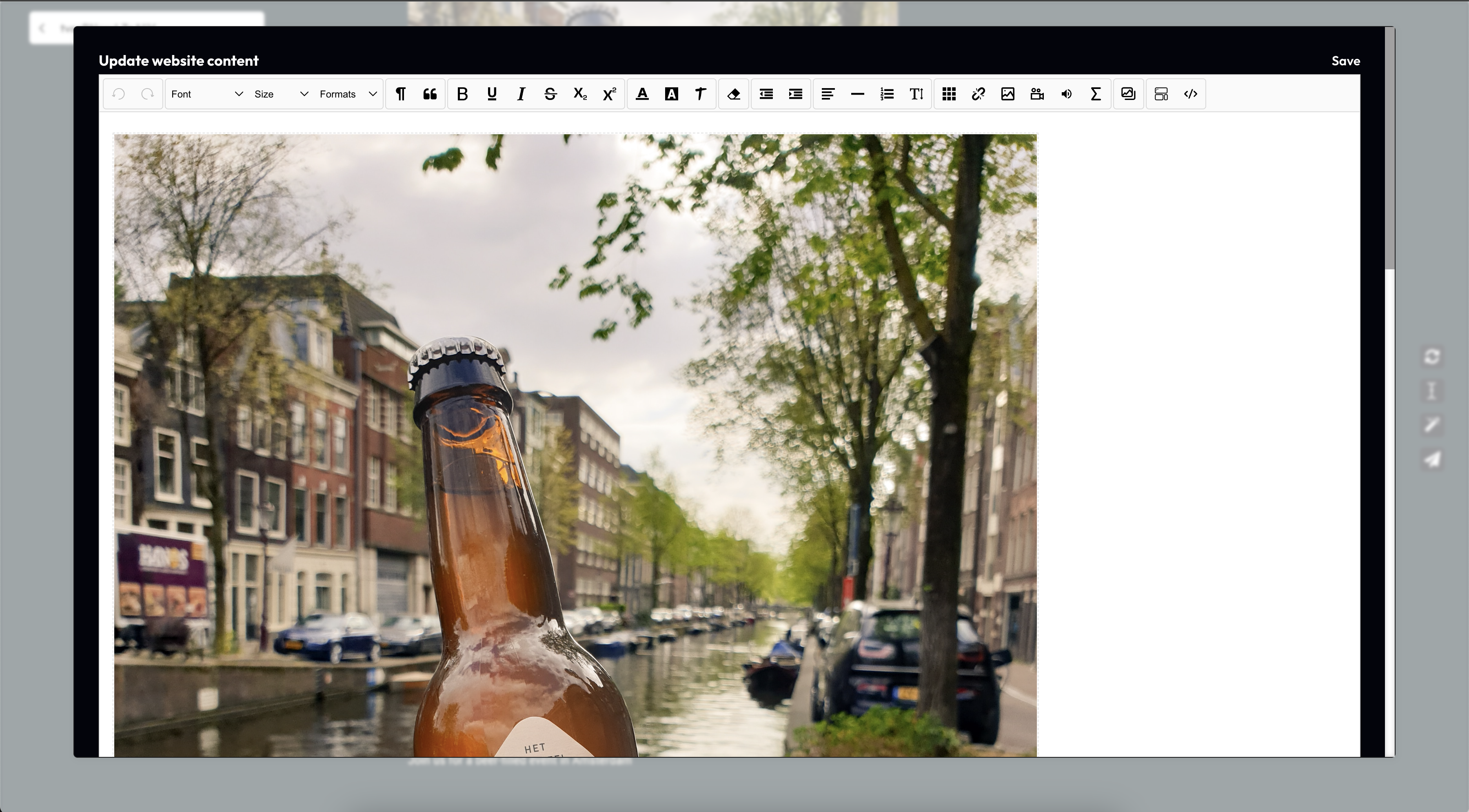1469x812 pixels.
Task: Apply blockquote formatting
Action: [x=430, y=94]
